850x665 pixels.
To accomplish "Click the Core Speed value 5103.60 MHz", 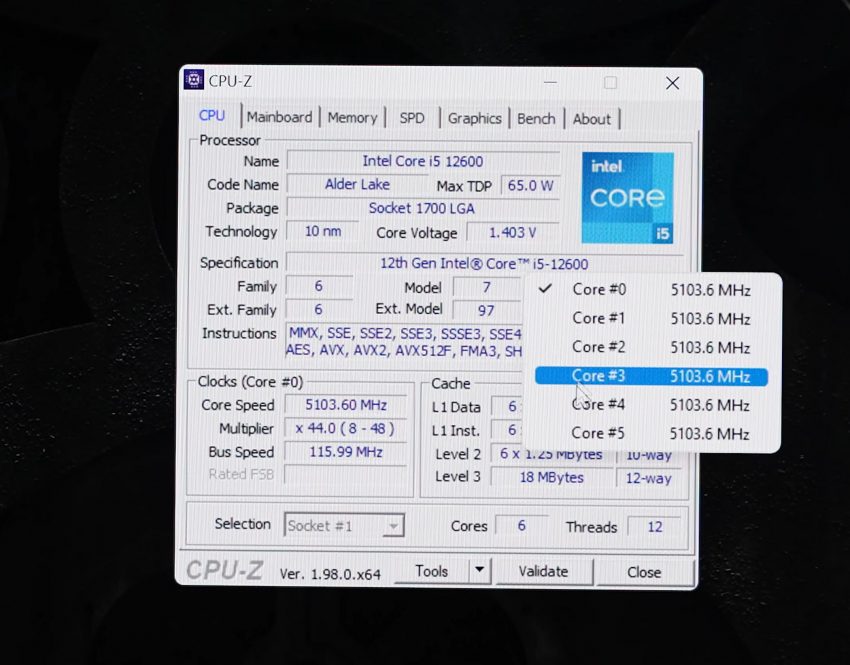I will tap(346, 405).
